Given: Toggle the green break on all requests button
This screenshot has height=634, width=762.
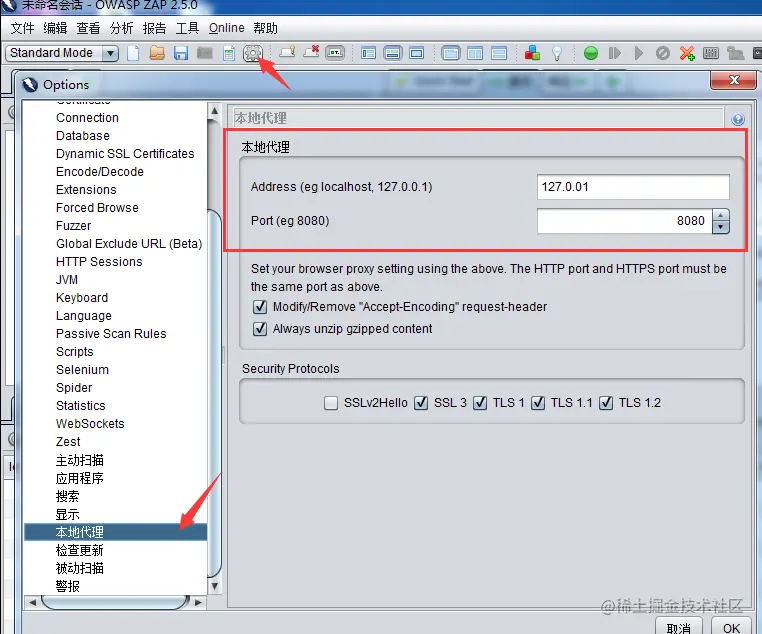Looking at the screenshot, I should click(x=591, y=53).
